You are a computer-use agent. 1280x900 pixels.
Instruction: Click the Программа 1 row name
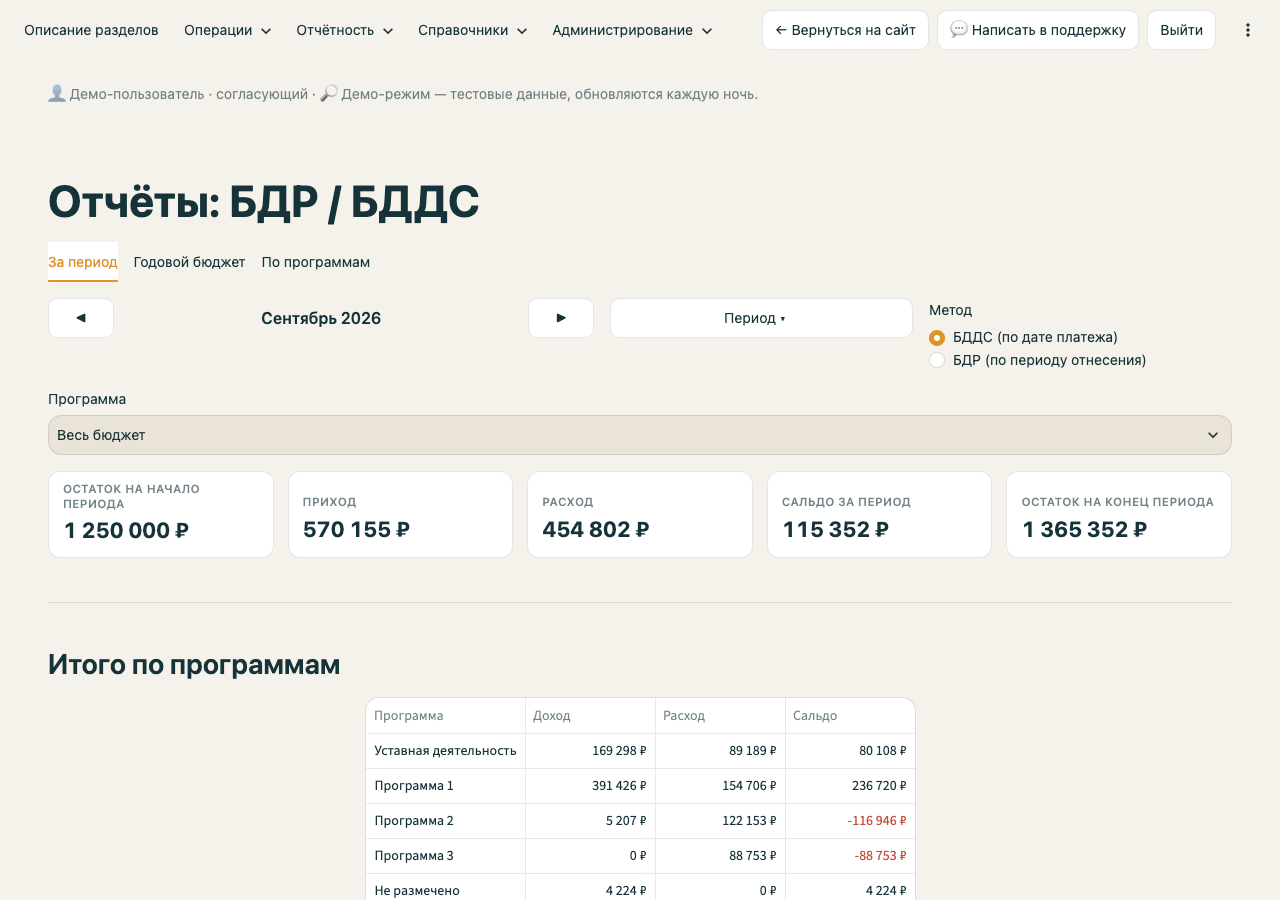(x=414, y=785)
